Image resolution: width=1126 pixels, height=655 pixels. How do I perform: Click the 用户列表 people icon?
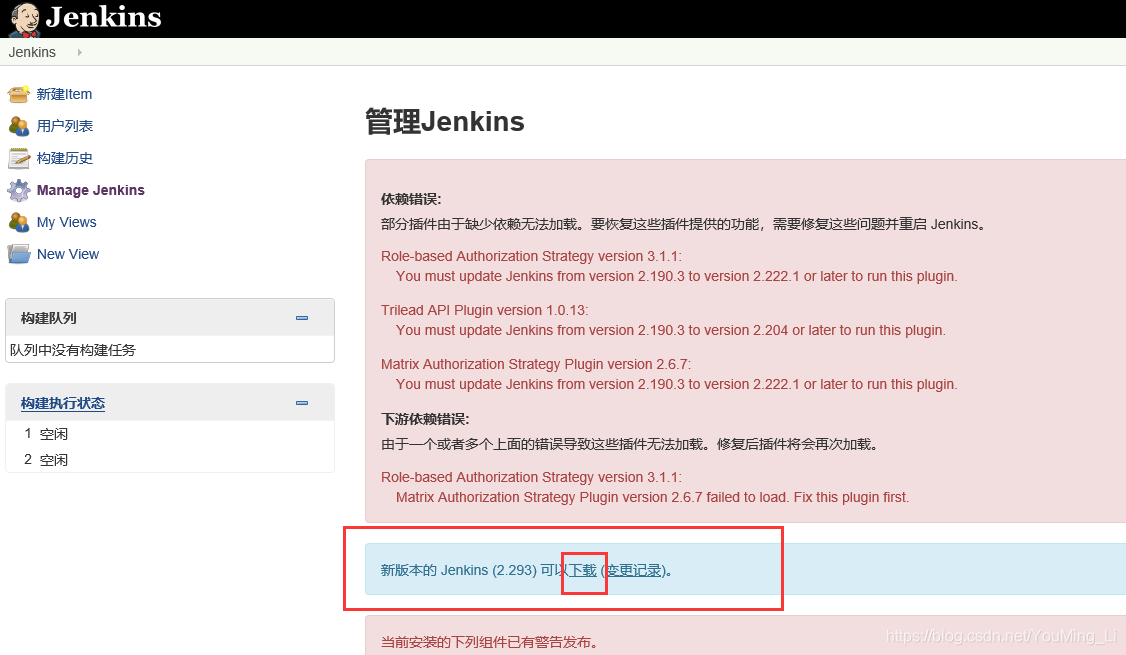[x=19, y=126]
